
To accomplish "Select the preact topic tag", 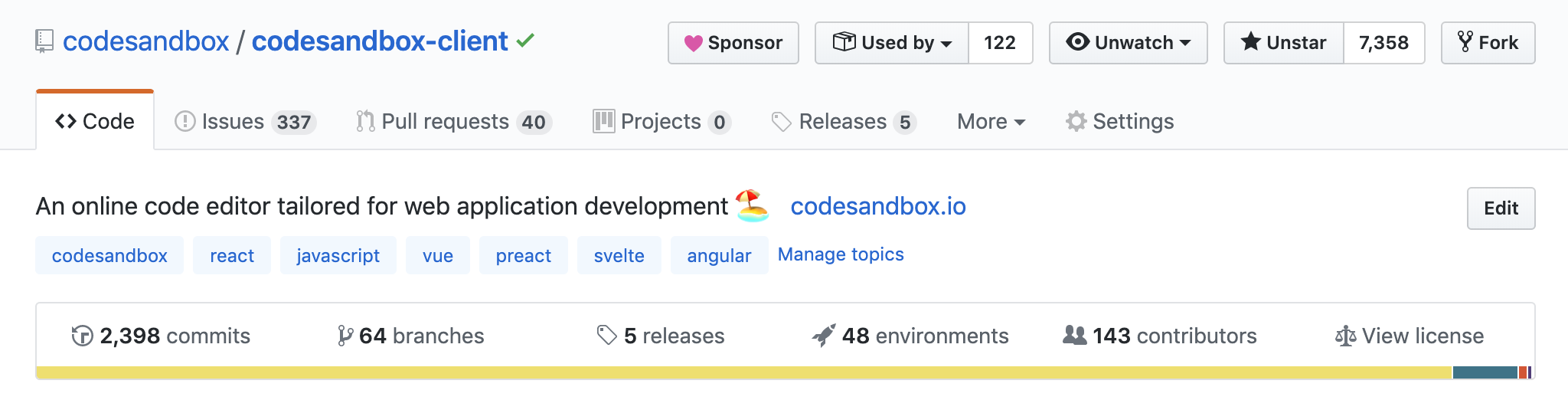I will click(x=524, y=255).
